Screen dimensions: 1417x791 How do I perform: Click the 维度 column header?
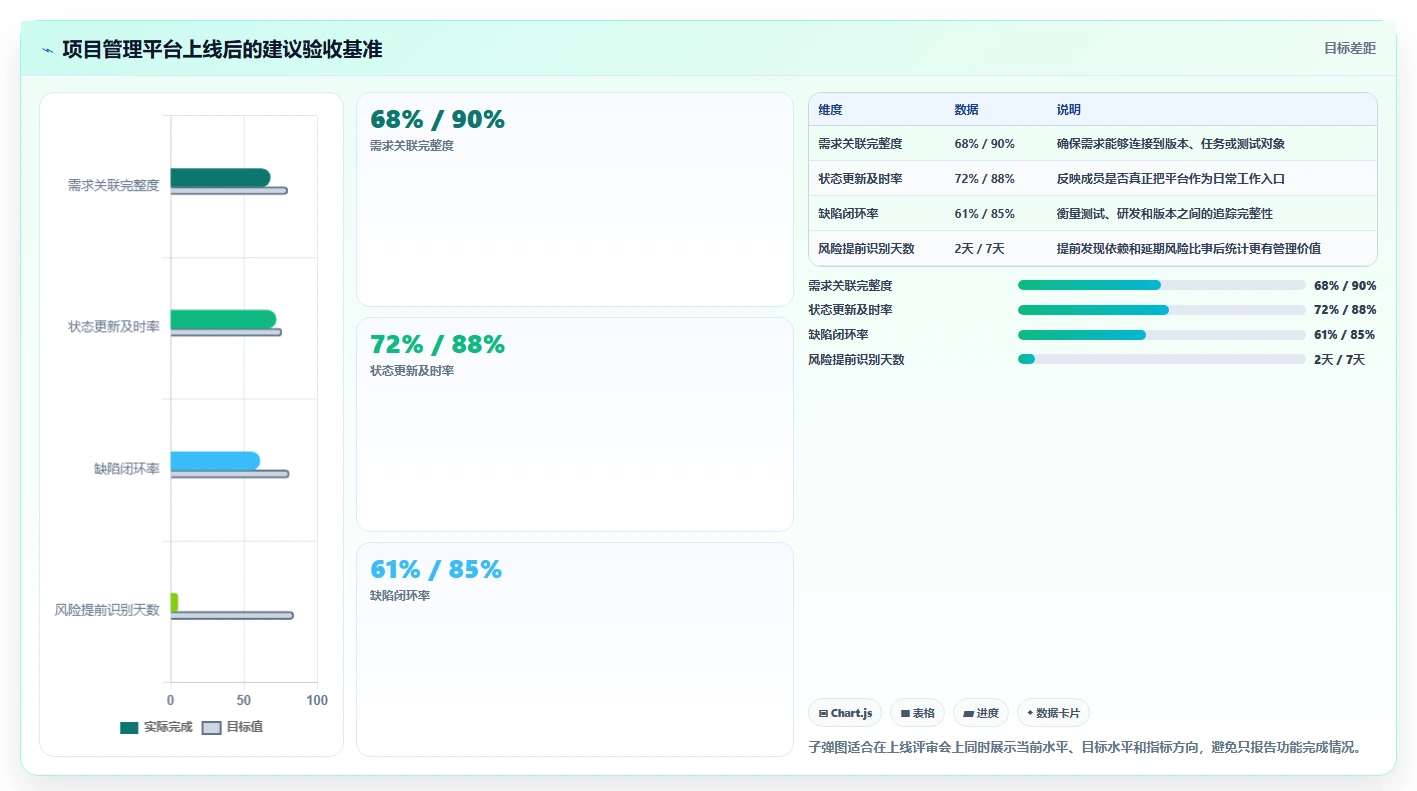click(830, 110)
